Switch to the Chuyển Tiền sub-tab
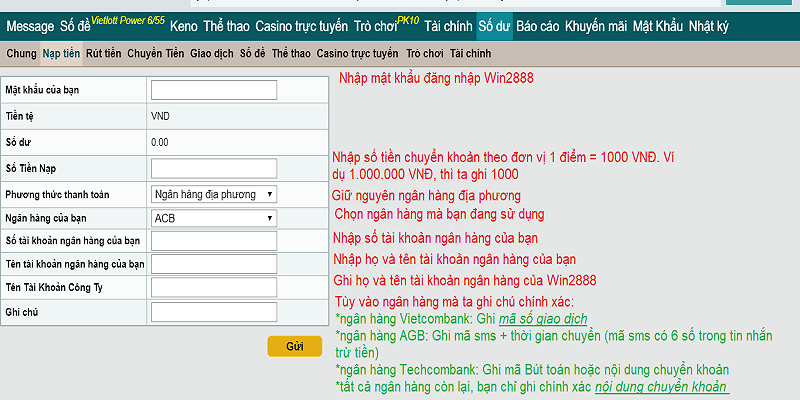 tap(156, 54)
